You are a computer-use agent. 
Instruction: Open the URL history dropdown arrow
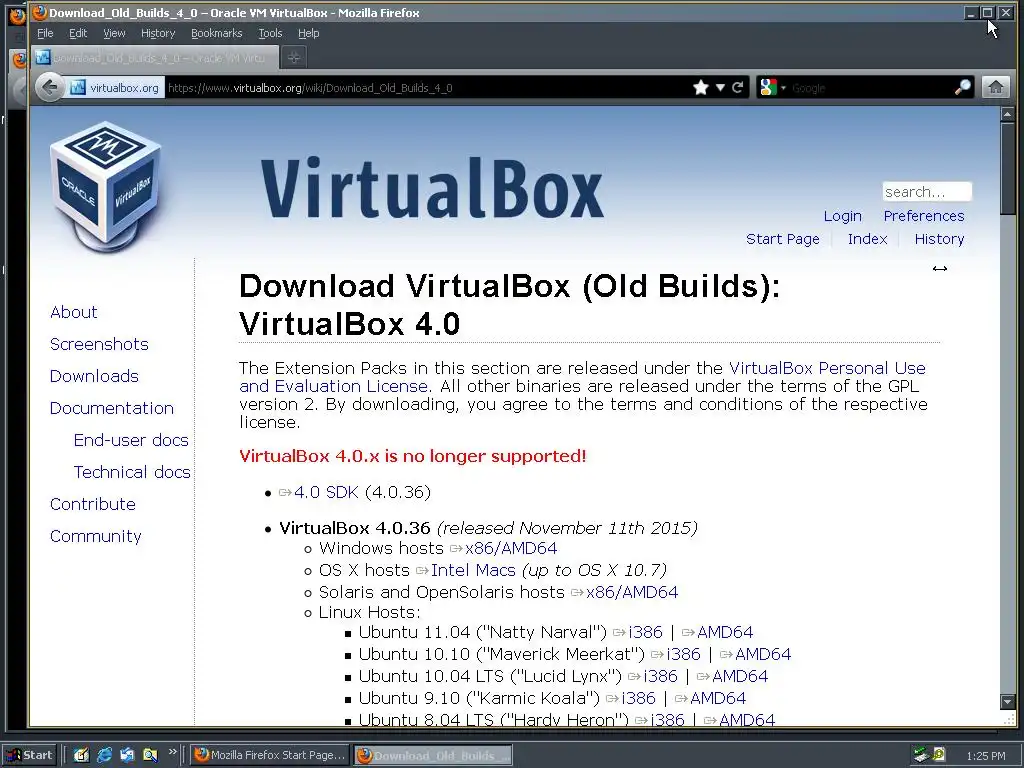pyautogui.click(x=720, y=88)
